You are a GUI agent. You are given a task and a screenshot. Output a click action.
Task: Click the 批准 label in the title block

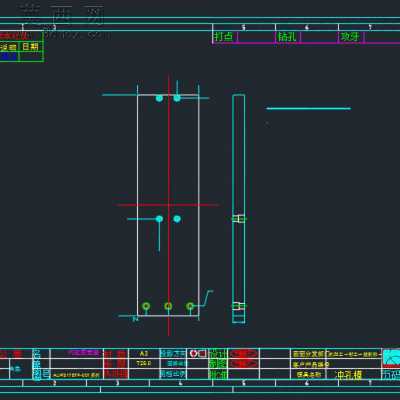coord(218,374)
